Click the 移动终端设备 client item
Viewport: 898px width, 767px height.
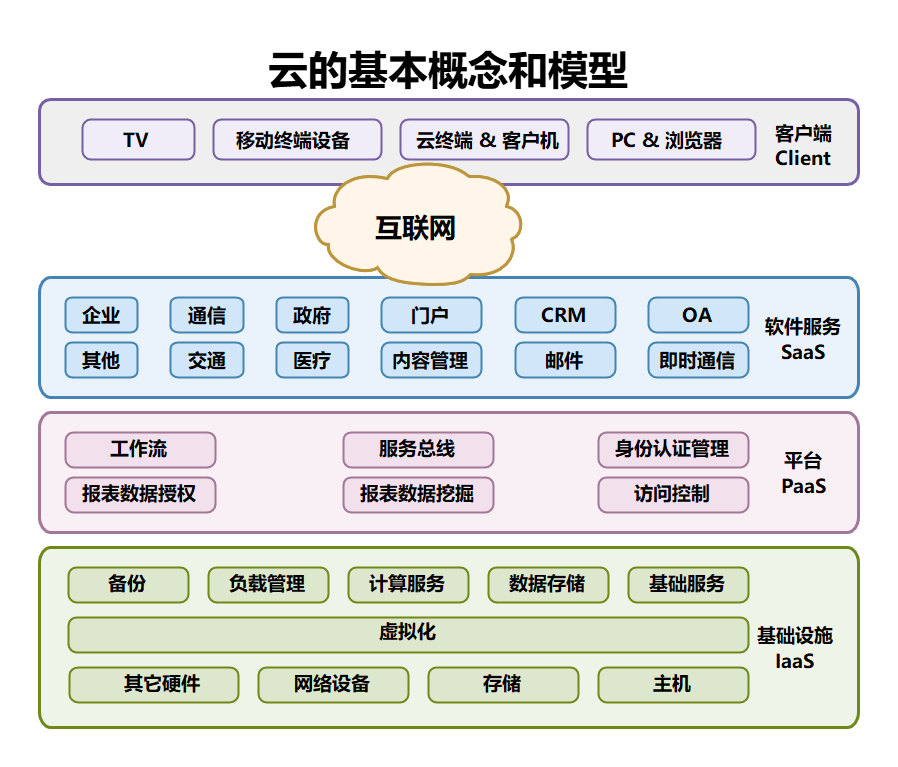(x=296, y=139)
